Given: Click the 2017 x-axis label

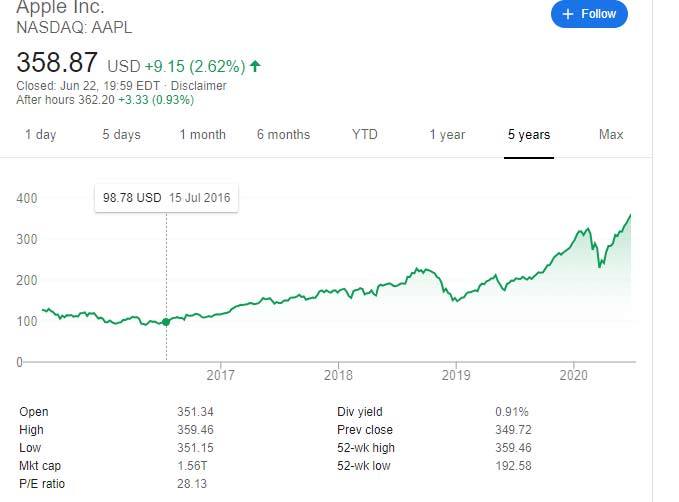Looking at the screenshot, I should (x=220, y=376).
